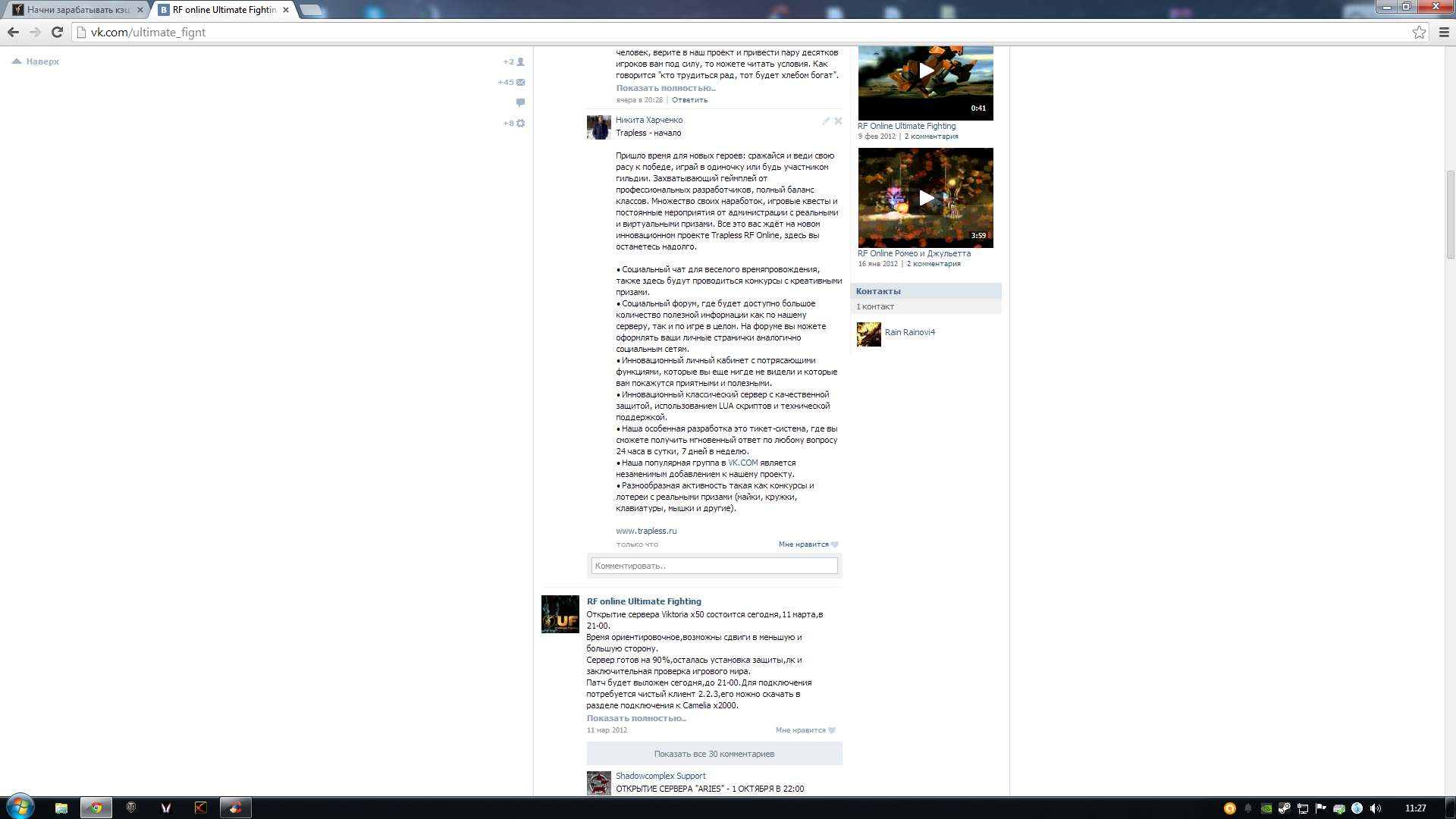Open the www.trapless.ru link
This screenshot has width=1456, height=819.
pos(646,531)
